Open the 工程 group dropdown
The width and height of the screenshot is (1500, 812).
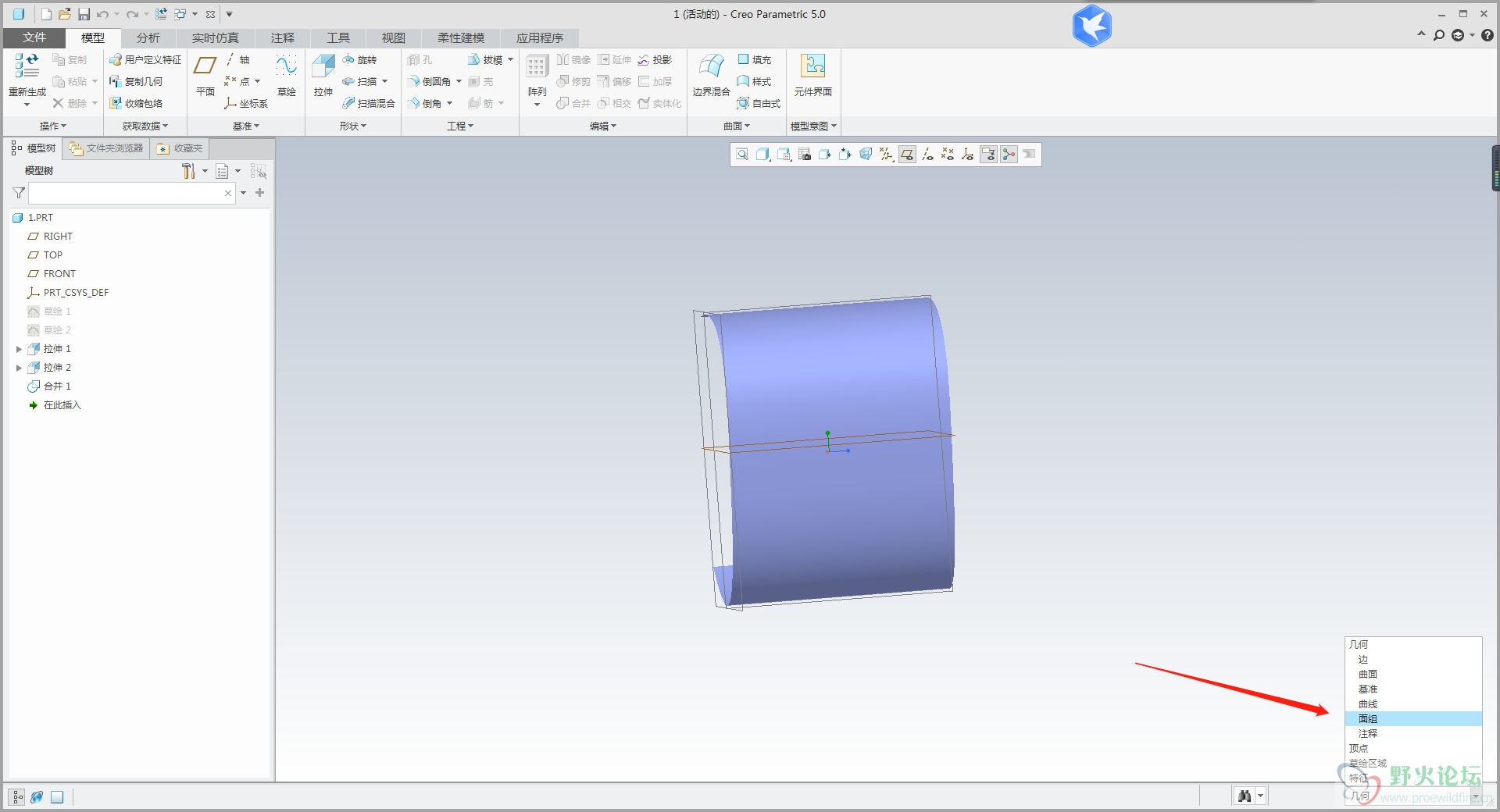click(x=460, y=126)
